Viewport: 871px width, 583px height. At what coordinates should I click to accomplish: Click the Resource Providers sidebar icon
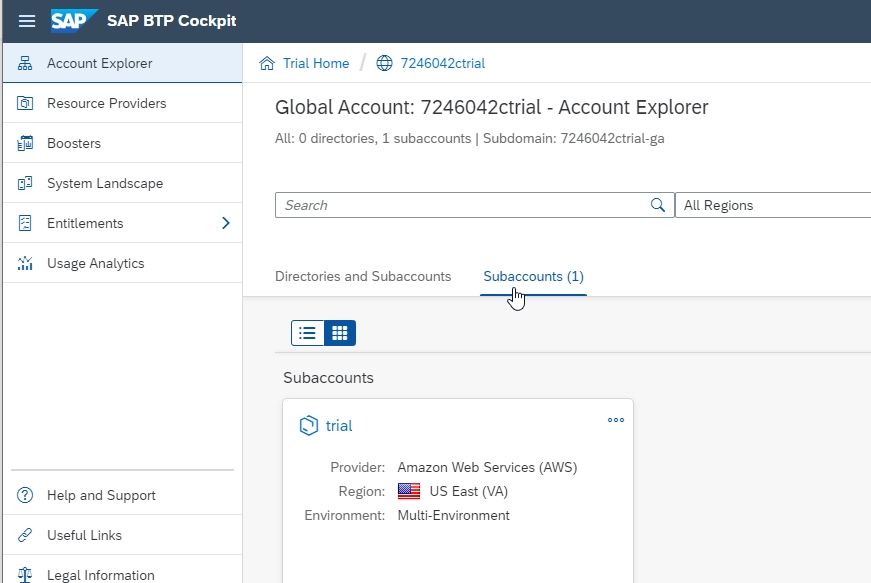(25, 103)
